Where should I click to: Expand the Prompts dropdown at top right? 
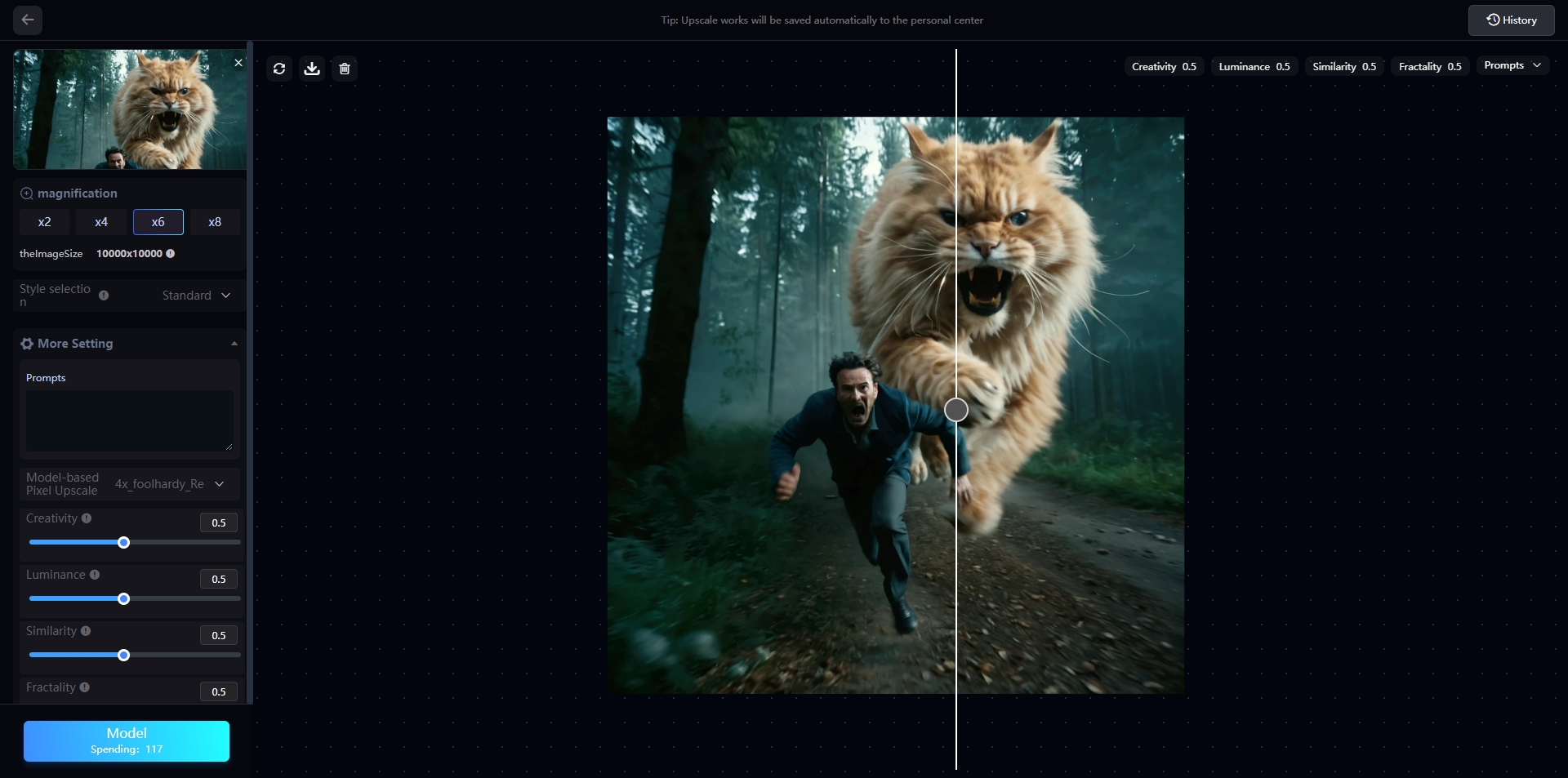click(x=1512, y=65)
